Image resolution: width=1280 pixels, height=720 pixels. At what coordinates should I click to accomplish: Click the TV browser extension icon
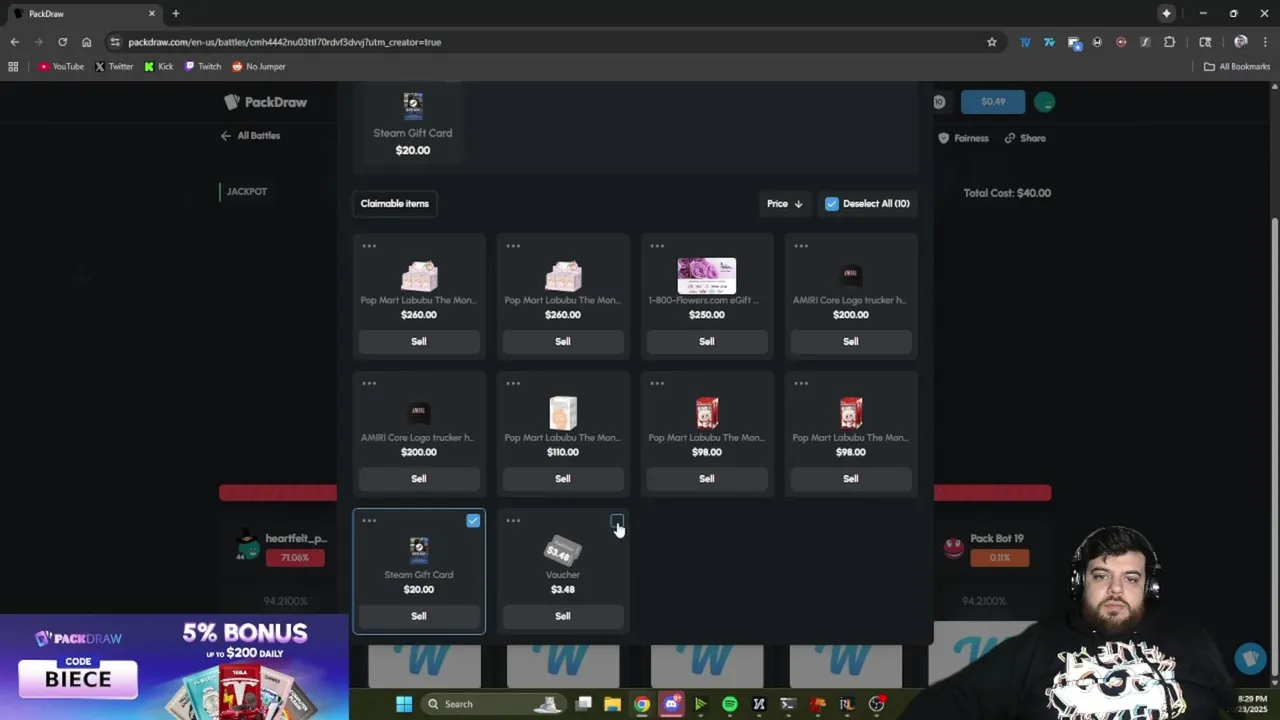(x=1025, y=42)
